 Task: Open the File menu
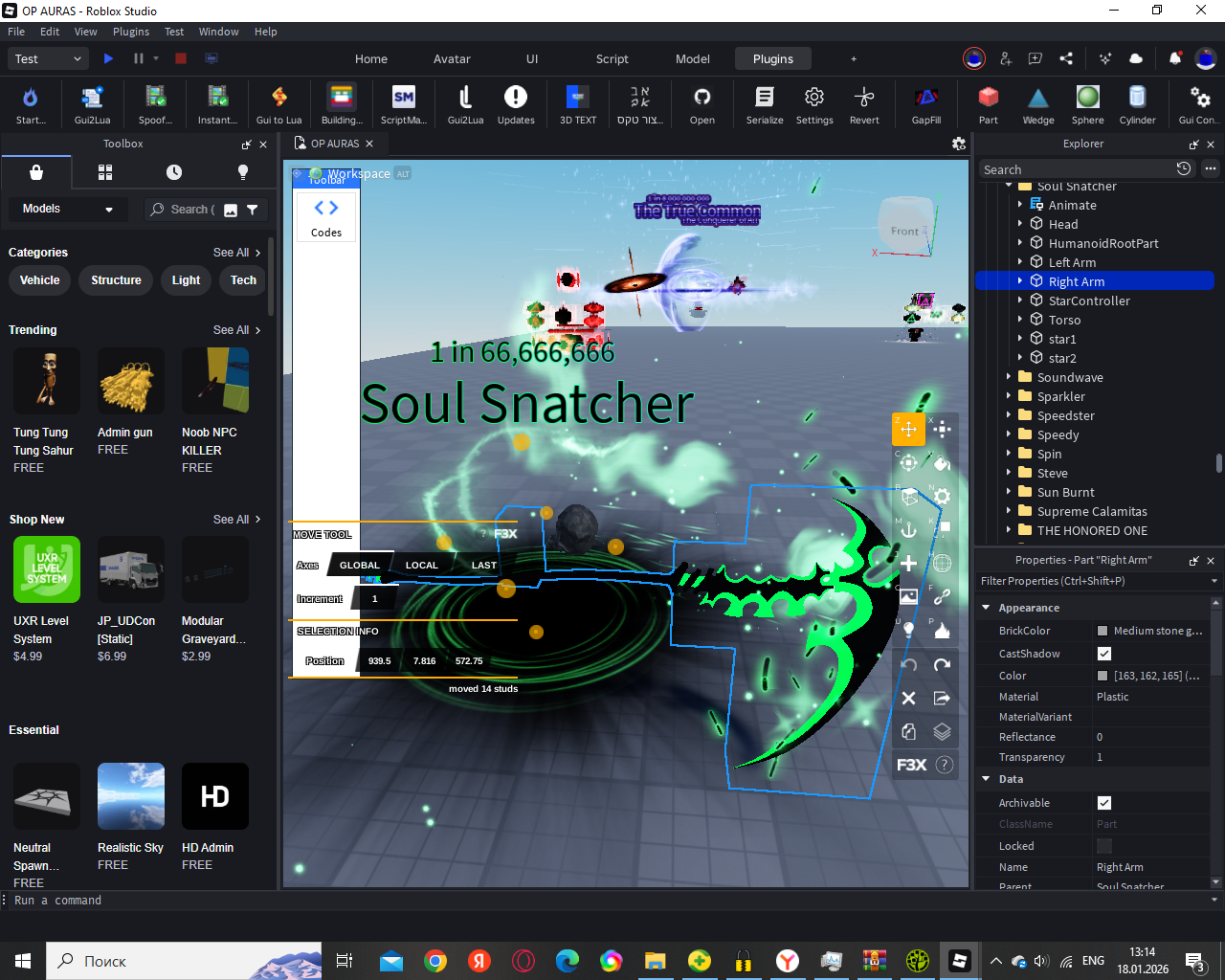[x=16, y=32]
